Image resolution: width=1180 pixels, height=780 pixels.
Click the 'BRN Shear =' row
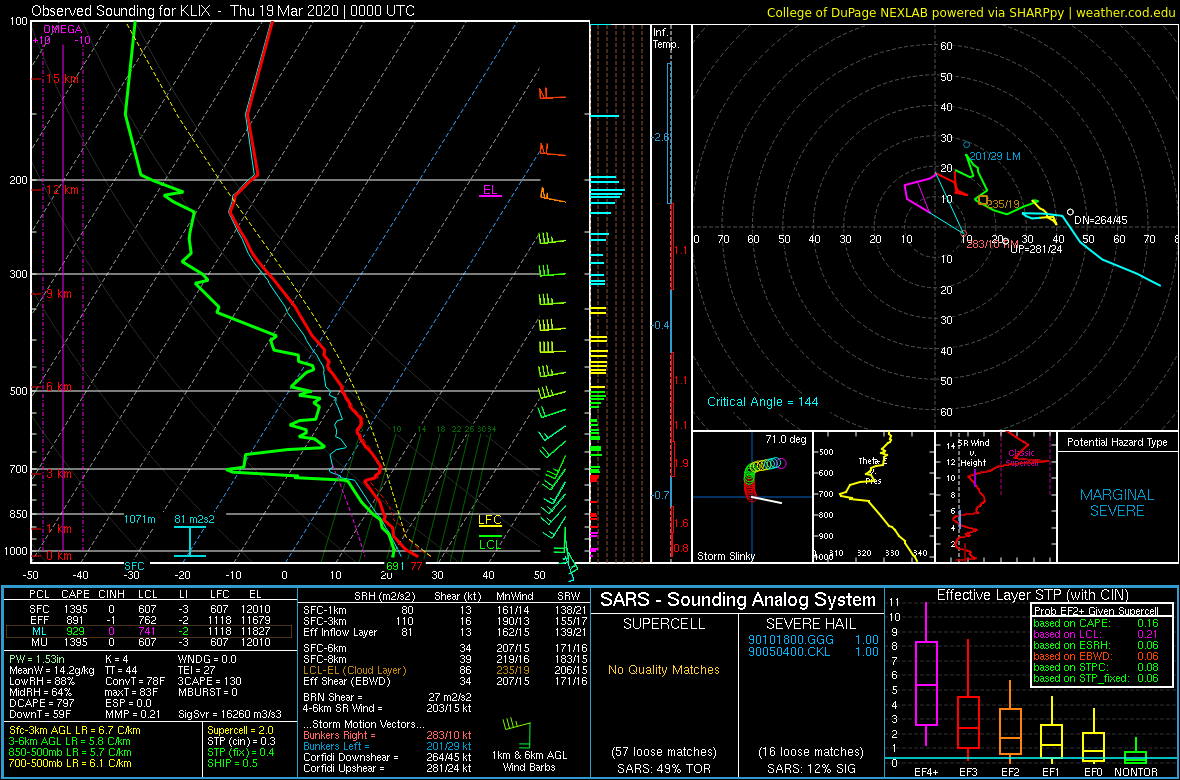pos(388,697)
